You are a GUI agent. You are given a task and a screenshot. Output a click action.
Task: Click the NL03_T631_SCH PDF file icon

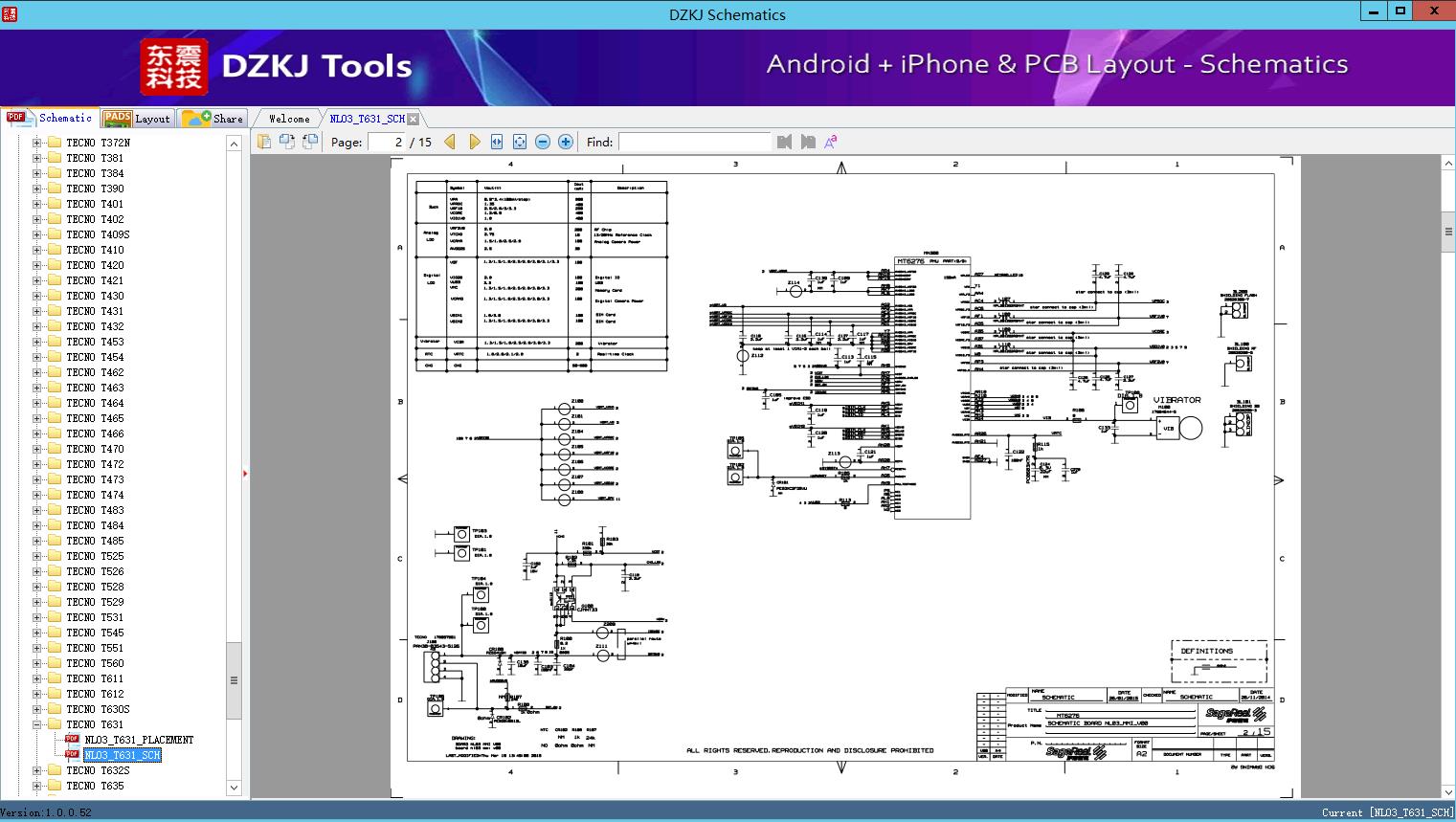pyautogui.click(x=73, y=755)
